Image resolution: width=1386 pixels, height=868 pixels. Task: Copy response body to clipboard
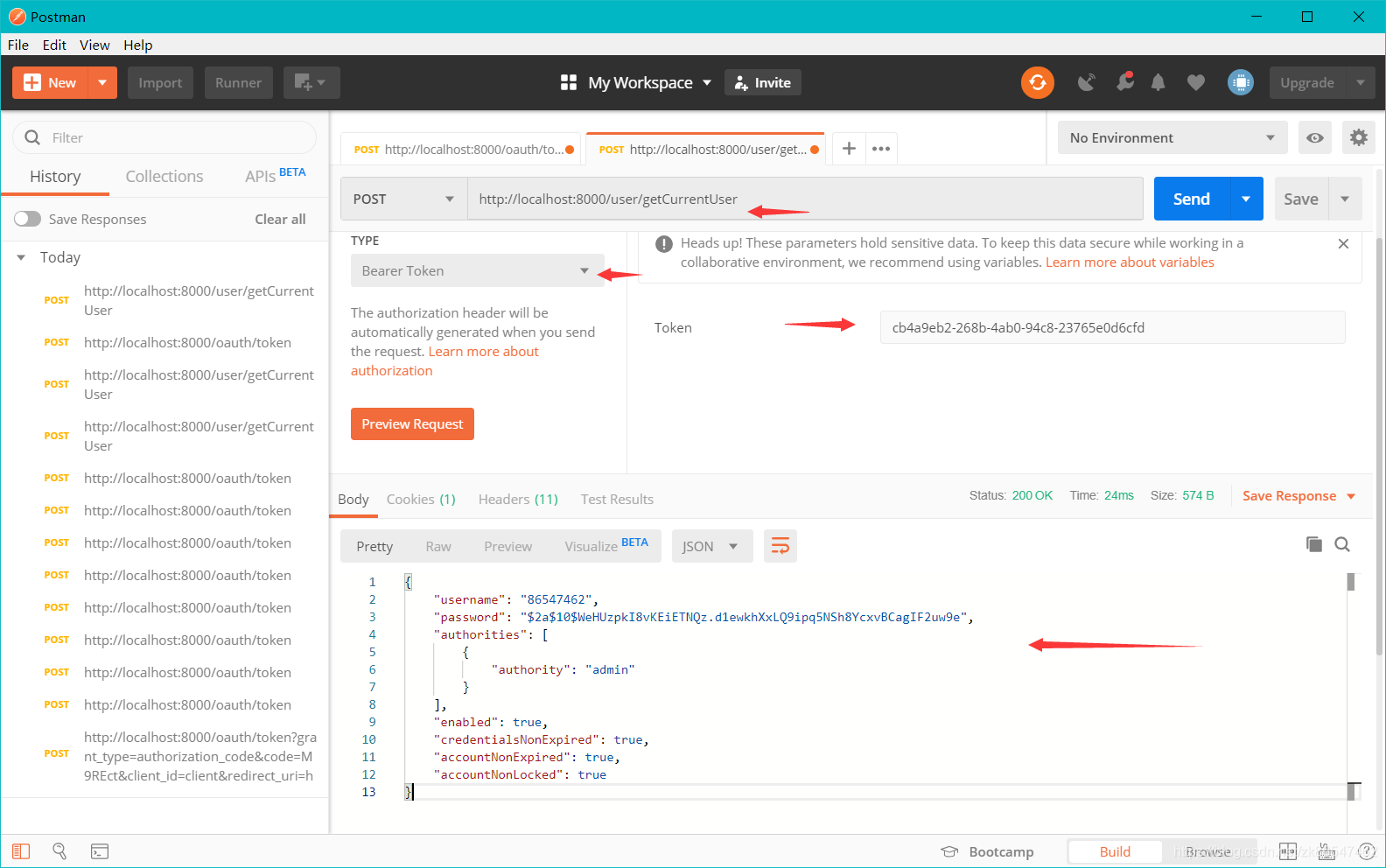click(x=1313, y=544)
